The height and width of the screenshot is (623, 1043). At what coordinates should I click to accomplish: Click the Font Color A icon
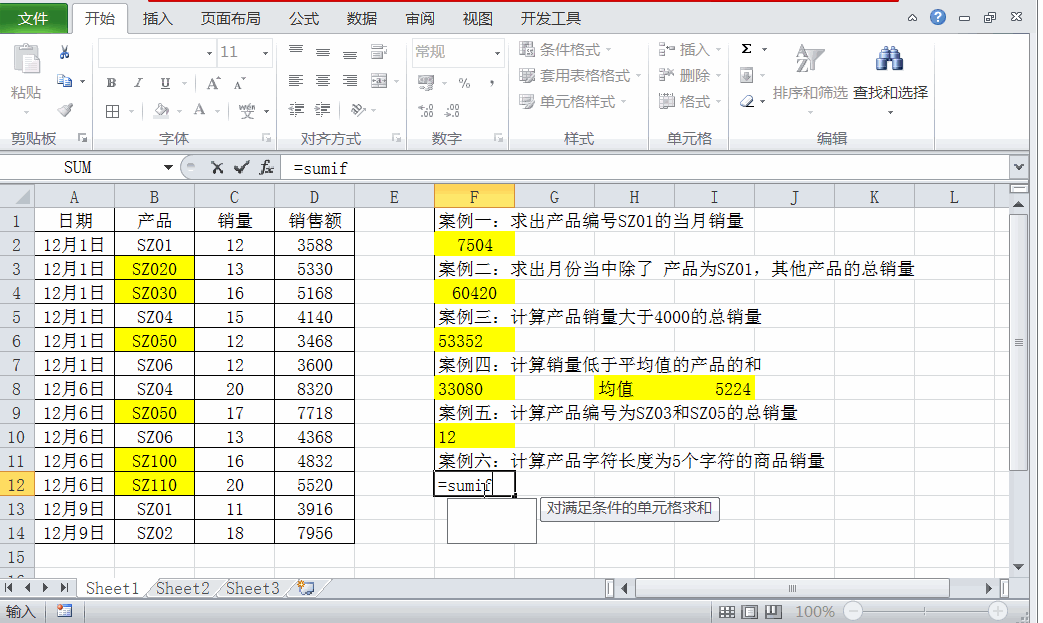click(200, 110)
